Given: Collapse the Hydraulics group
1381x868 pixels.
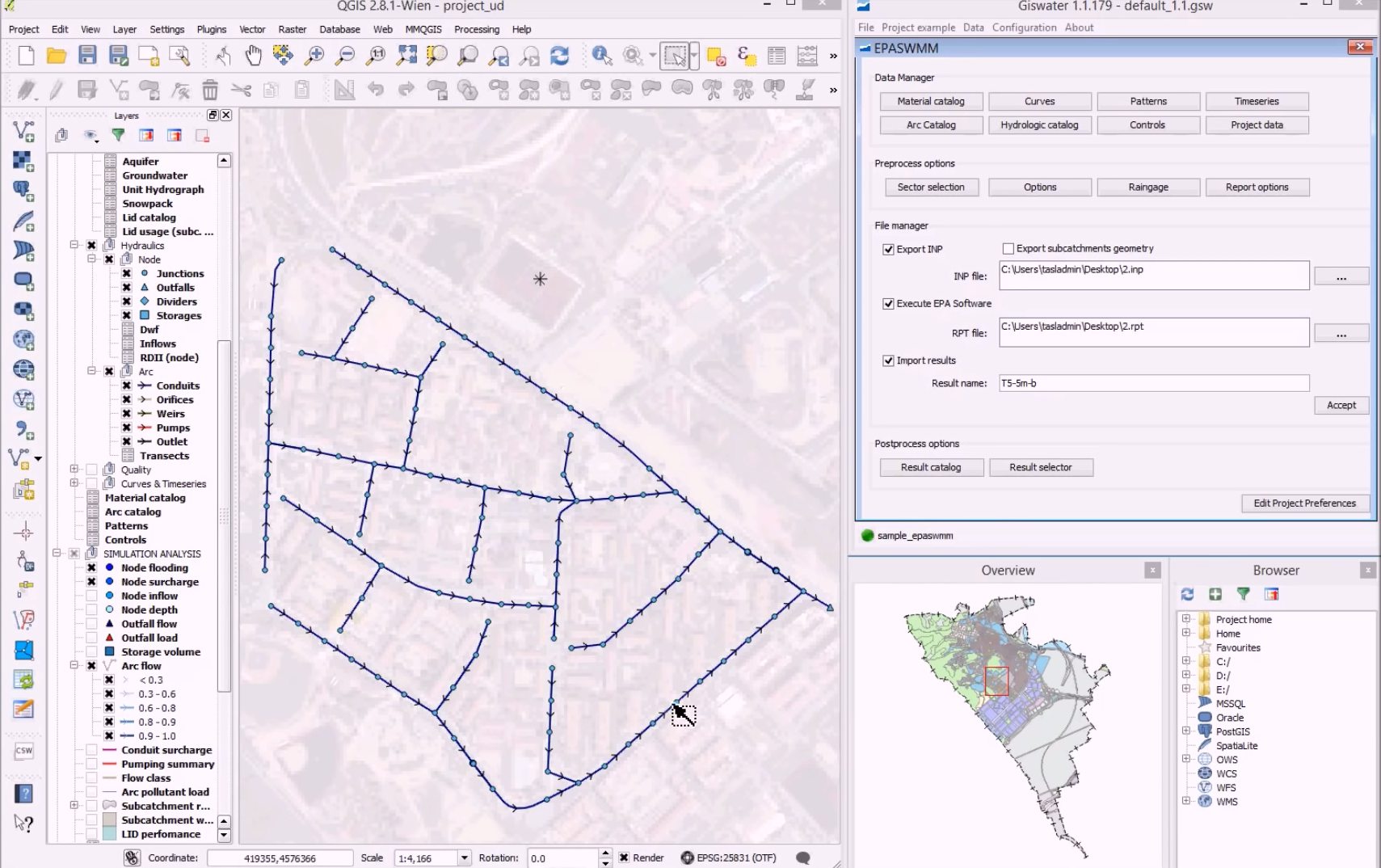Looking at the screenshot, I should (x=74, y=245).
